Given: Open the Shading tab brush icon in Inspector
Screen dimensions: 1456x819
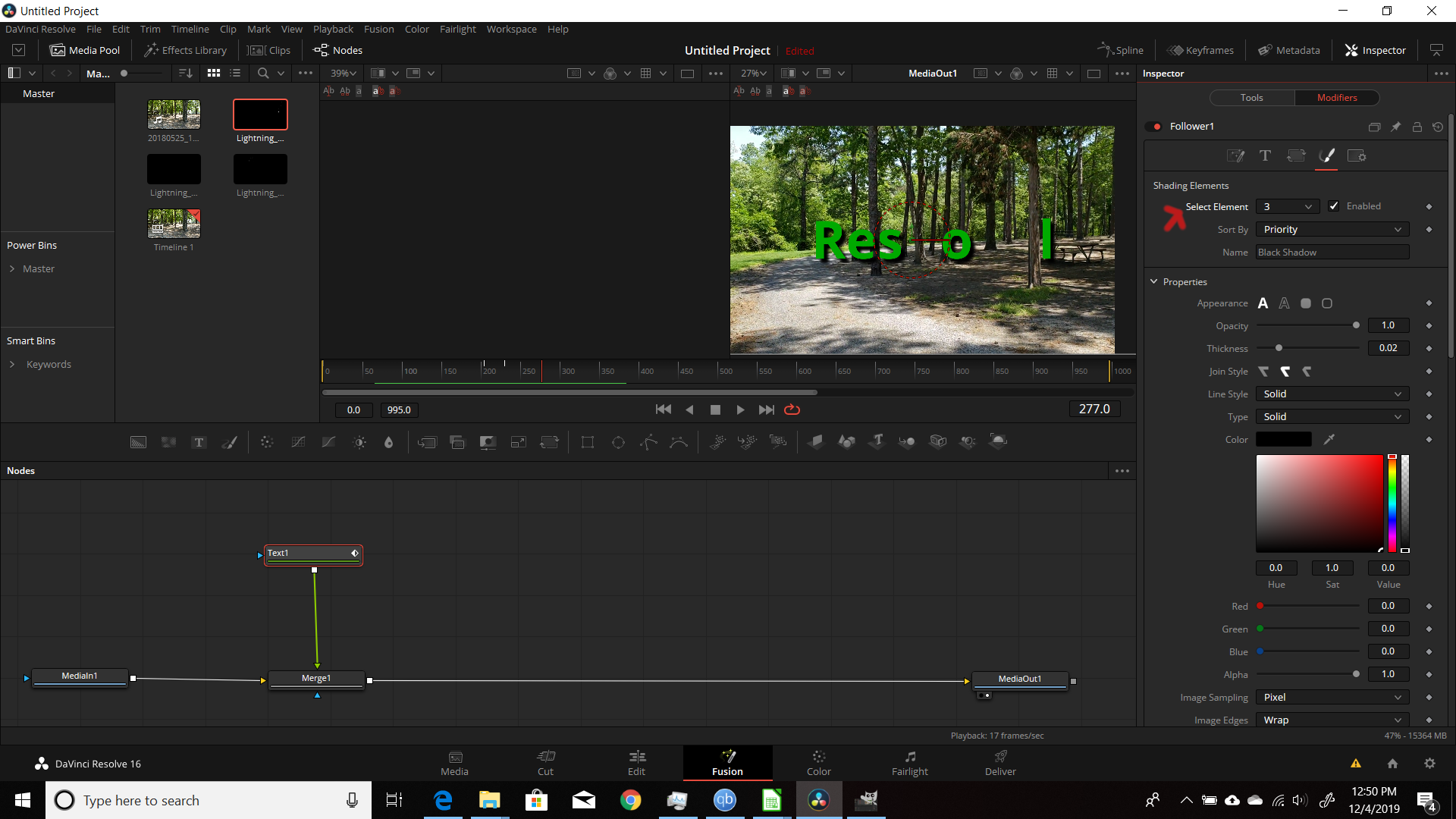Looking at the screenshot, I should point(1326,155).
